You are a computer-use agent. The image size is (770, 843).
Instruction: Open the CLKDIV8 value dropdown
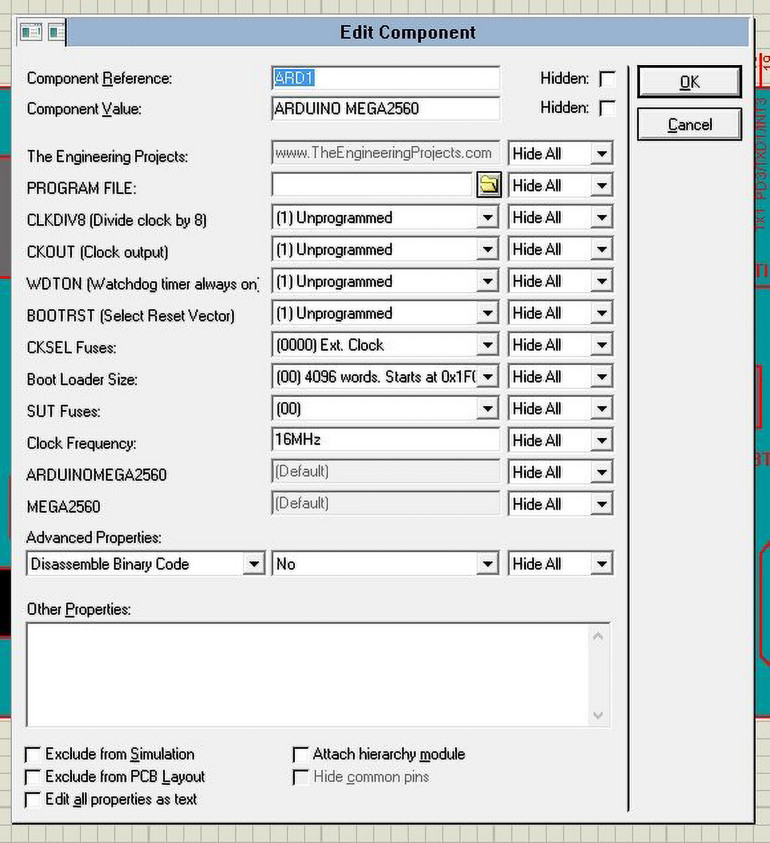(x=487, y=218)
